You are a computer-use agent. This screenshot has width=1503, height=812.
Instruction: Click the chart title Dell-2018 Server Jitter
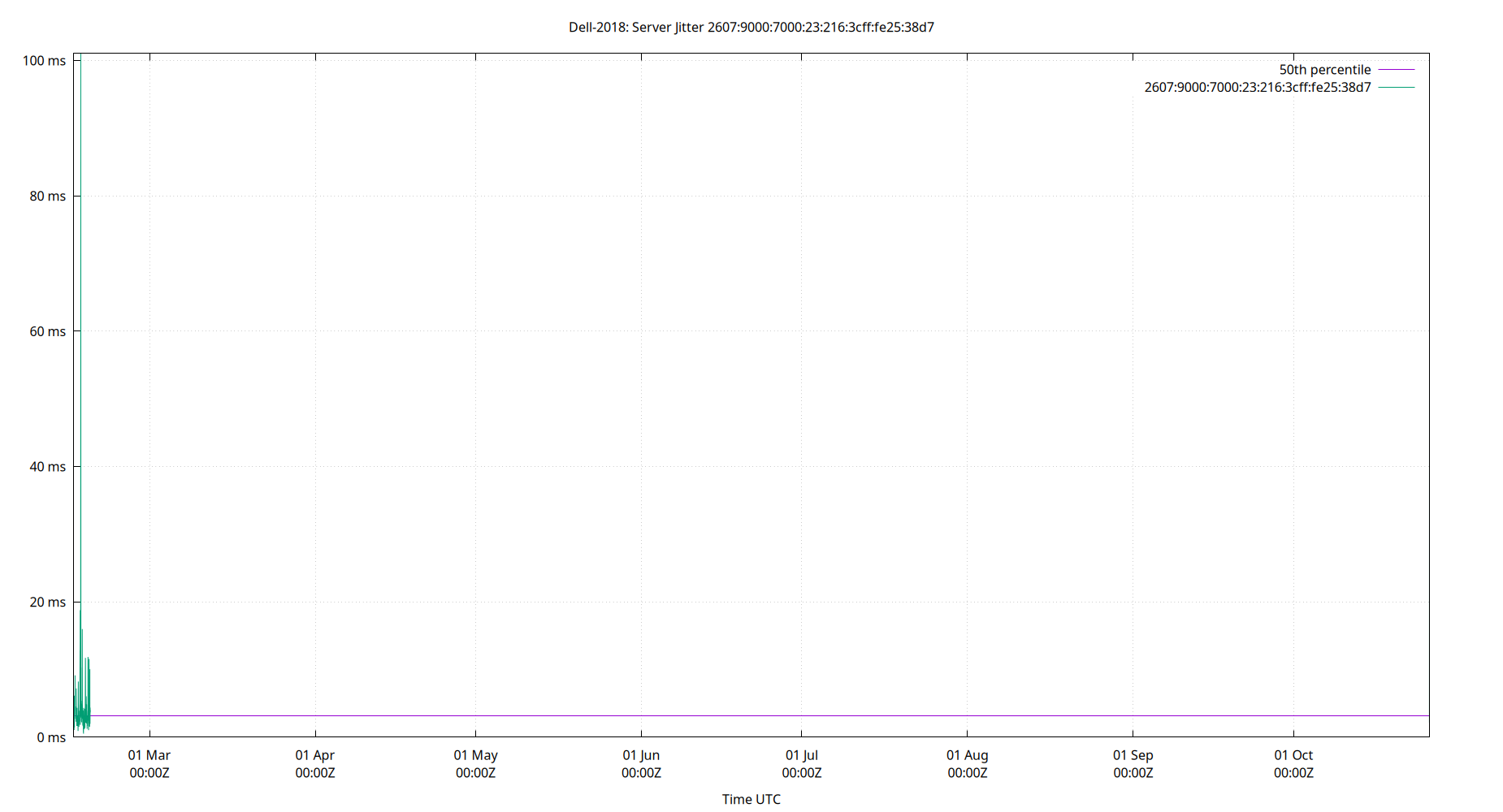tap(751, 27)
